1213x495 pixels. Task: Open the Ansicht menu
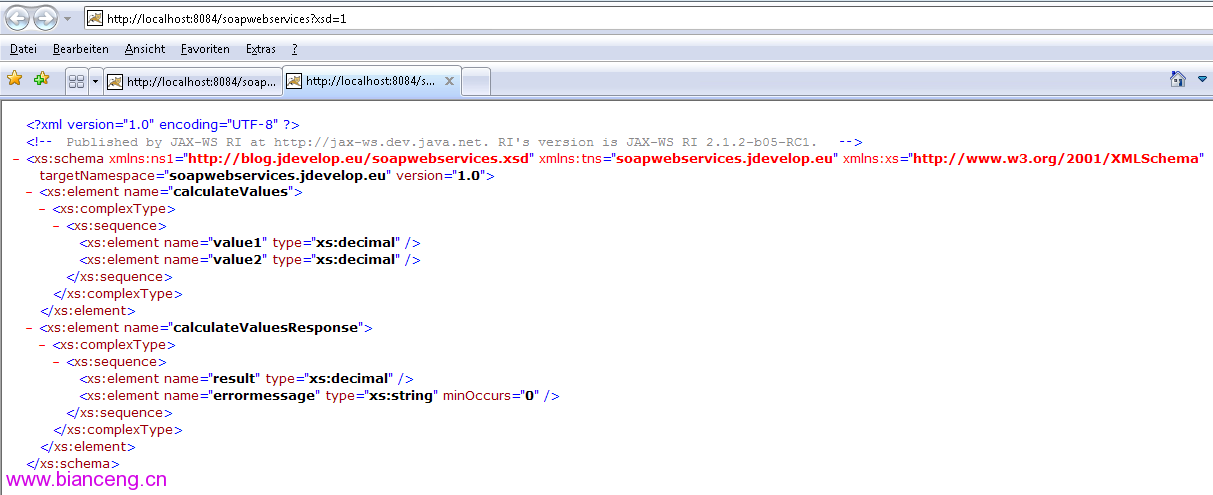point(145,48)
